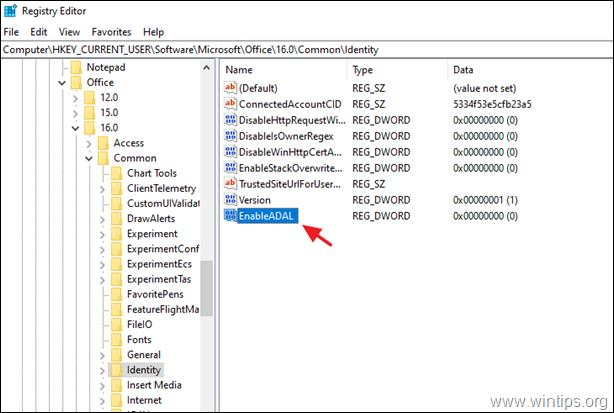Click the tree pane scroll up arrow
This screenshot has width=614, height=413.
[206, 68]
